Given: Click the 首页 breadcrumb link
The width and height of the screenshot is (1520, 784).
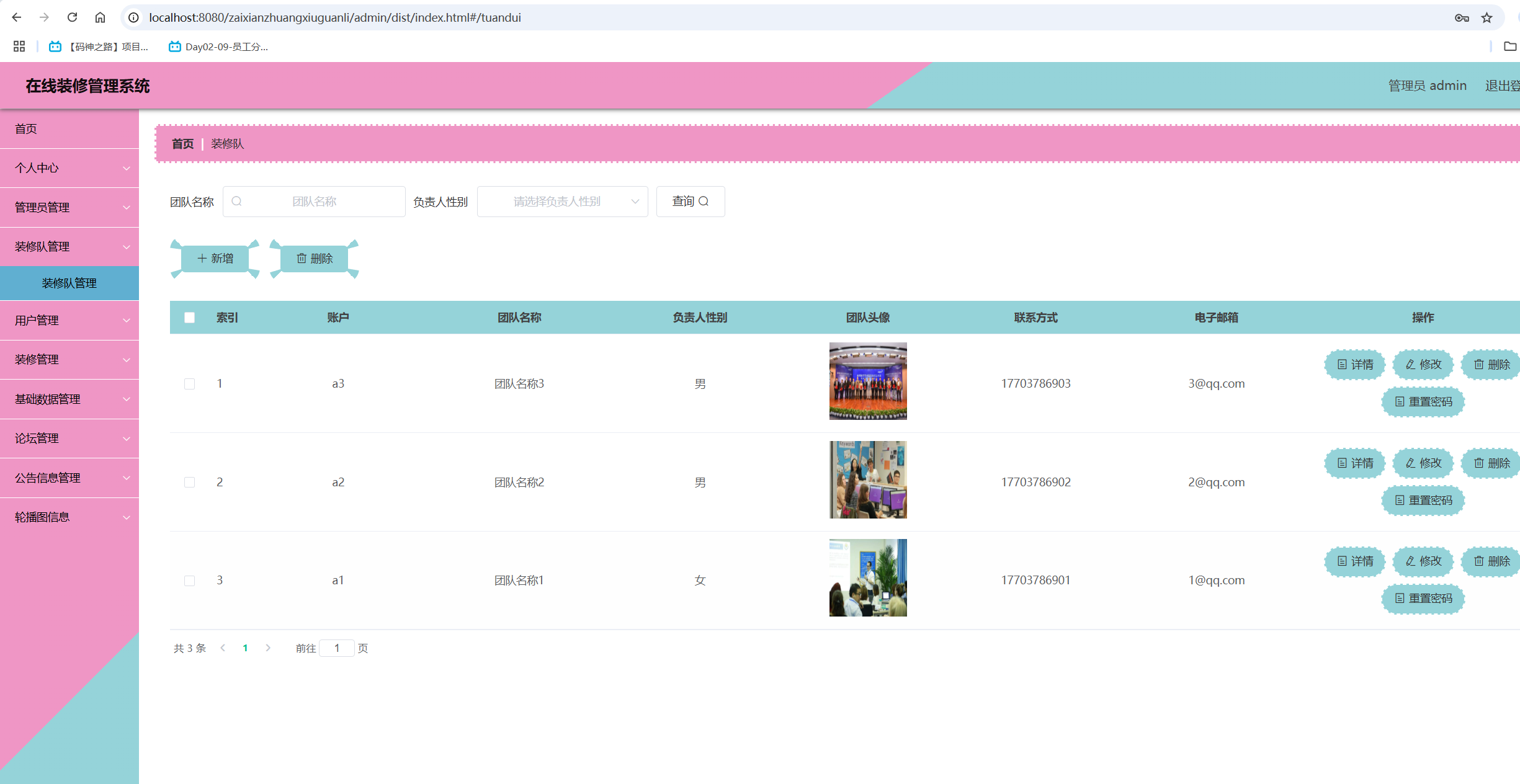Looking at the screenshot, I should (x=182, y=144).
